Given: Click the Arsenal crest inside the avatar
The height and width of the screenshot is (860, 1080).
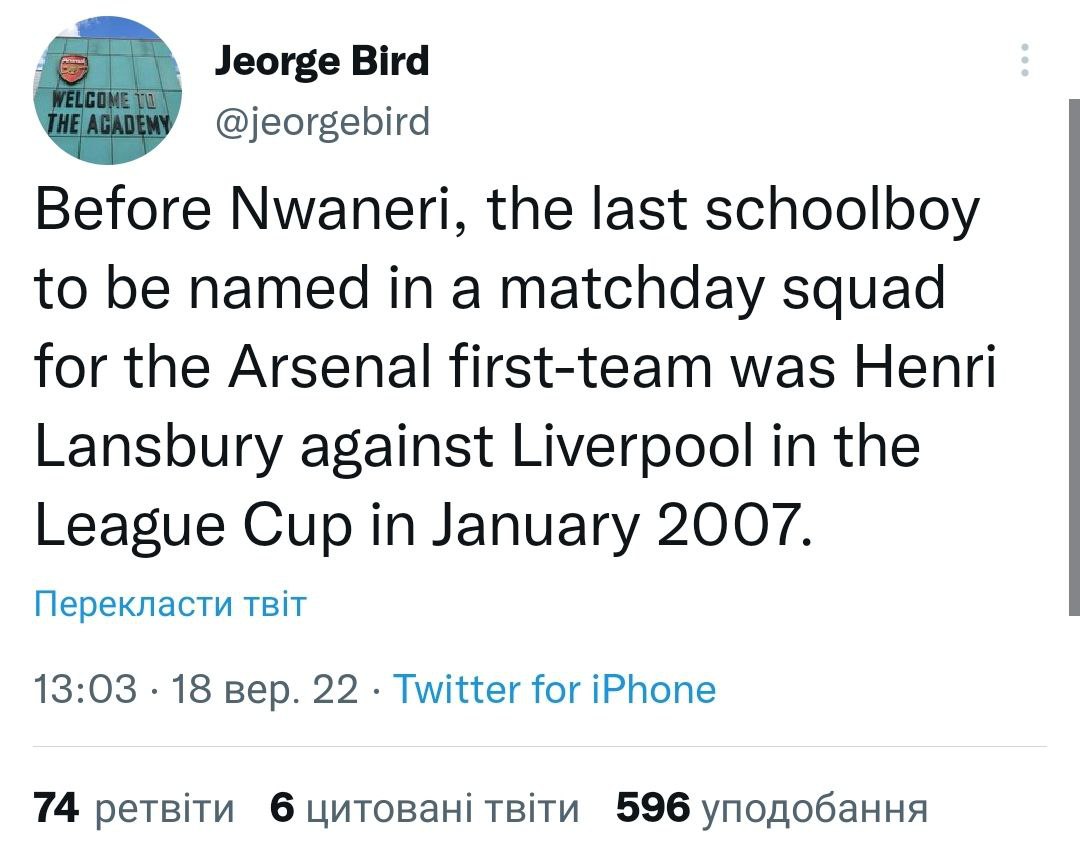Looking at the screenshot, I should coord(73,70).
